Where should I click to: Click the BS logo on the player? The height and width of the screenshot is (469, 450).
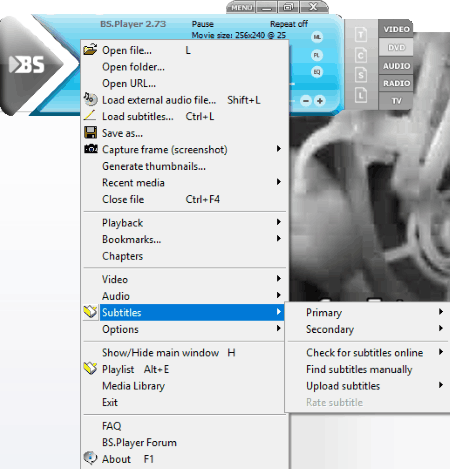click(x=27, y=64)
